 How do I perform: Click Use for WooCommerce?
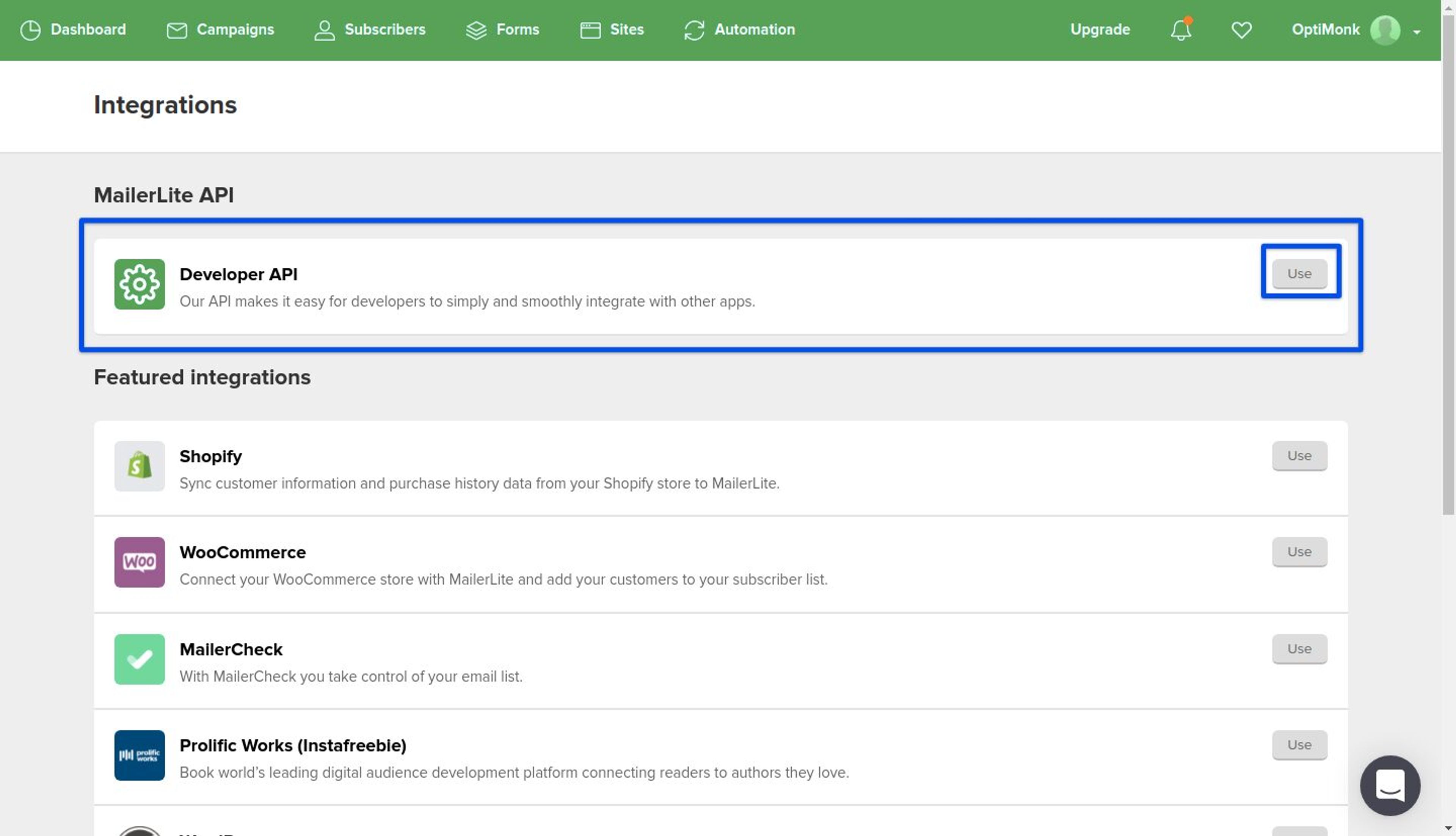click(x=1299, y=551)
